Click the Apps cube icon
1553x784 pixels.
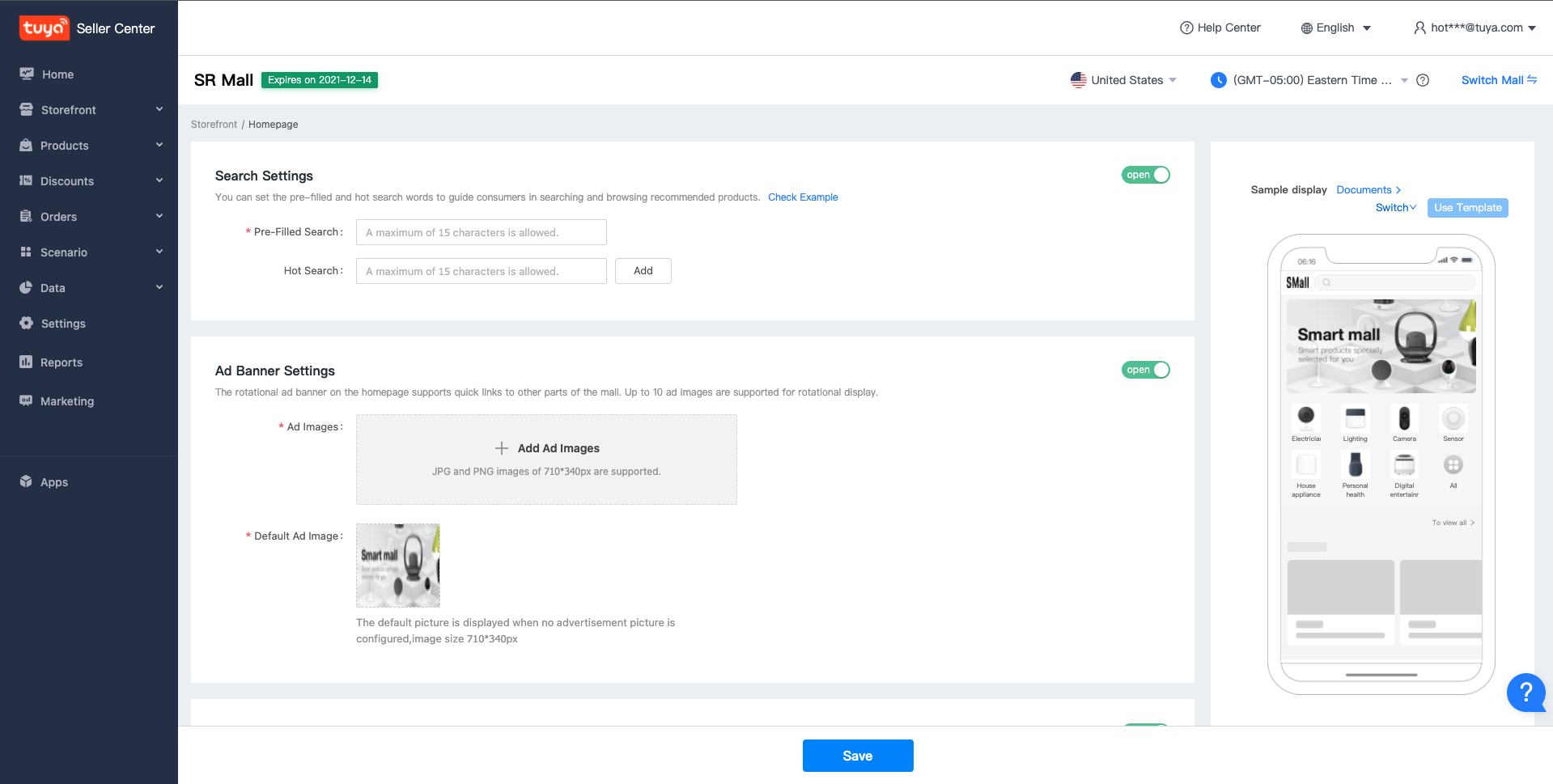[x=26, y=481]
